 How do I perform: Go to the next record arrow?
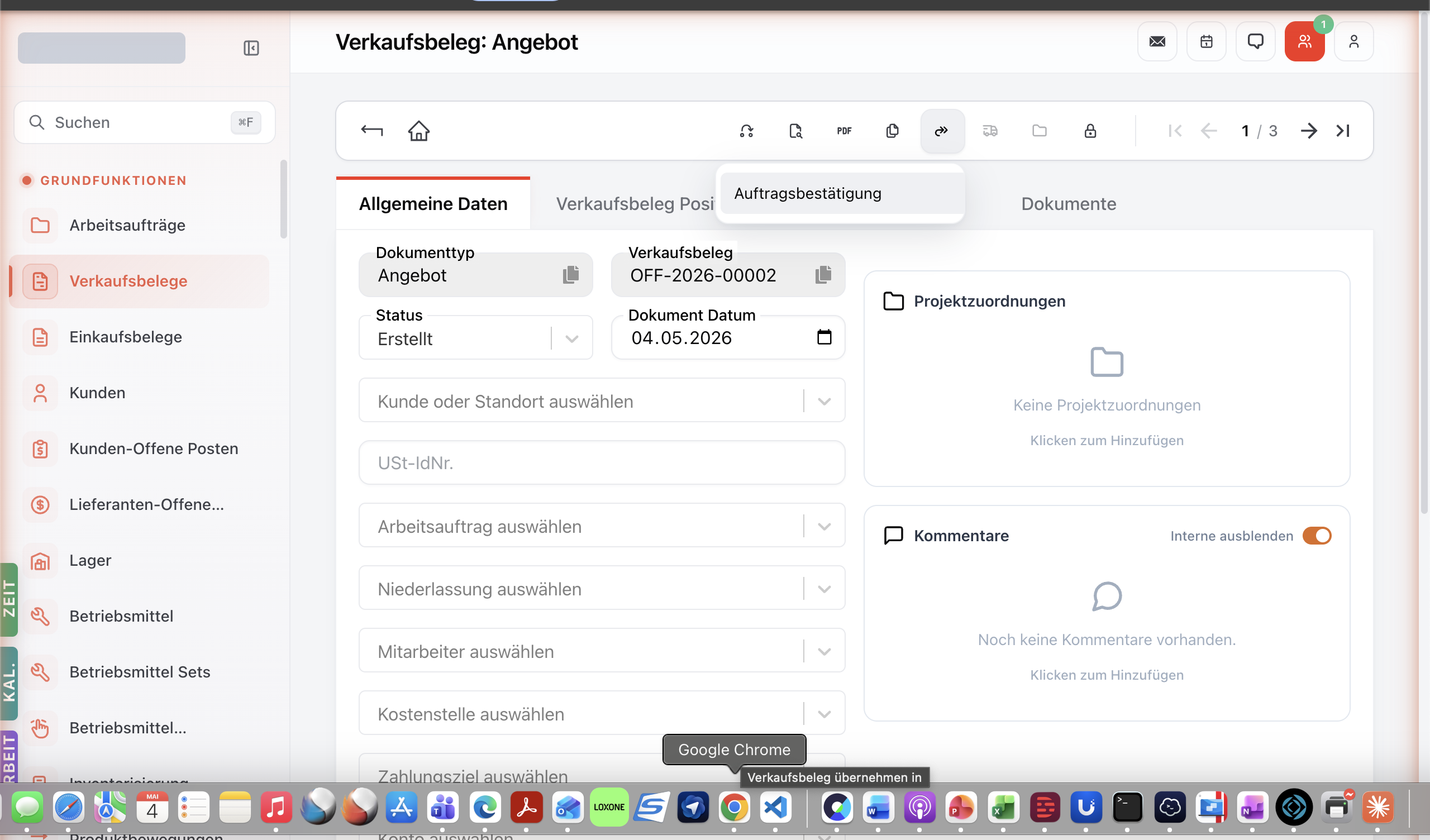pos(1309,131)
